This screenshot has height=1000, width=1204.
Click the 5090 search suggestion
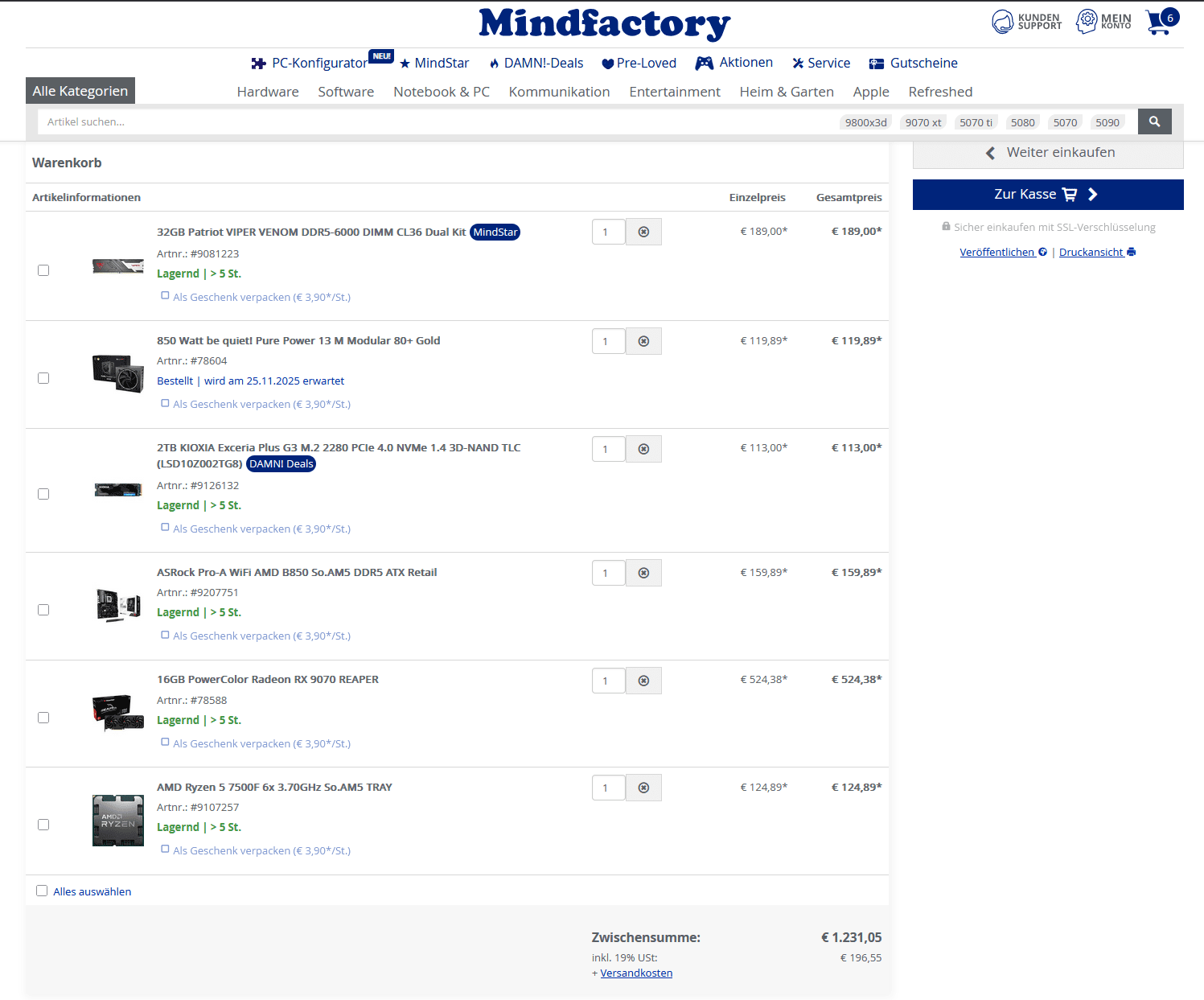(x=1107, y=122)
